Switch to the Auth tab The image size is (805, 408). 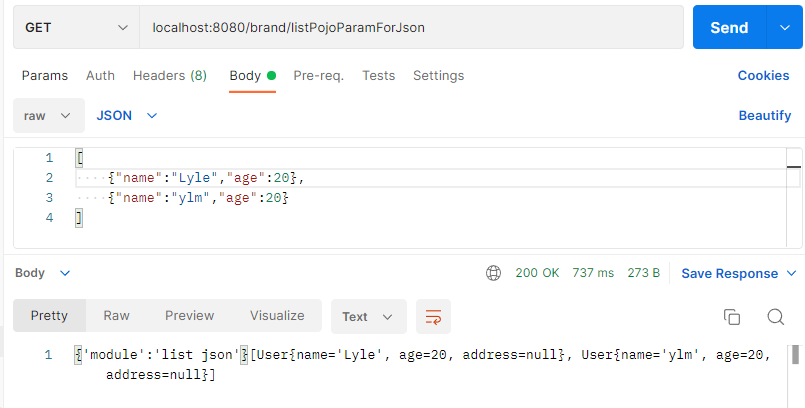point(100,75)
